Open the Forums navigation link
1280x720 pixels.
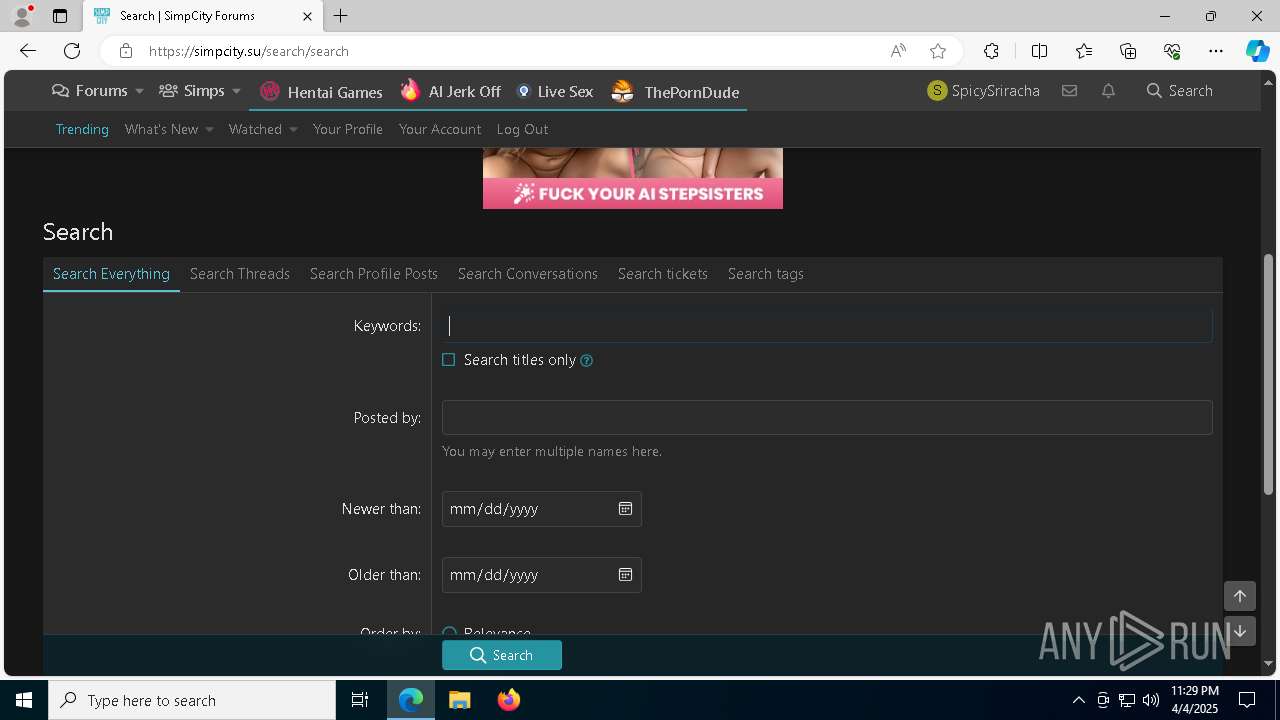coord(90,91)
